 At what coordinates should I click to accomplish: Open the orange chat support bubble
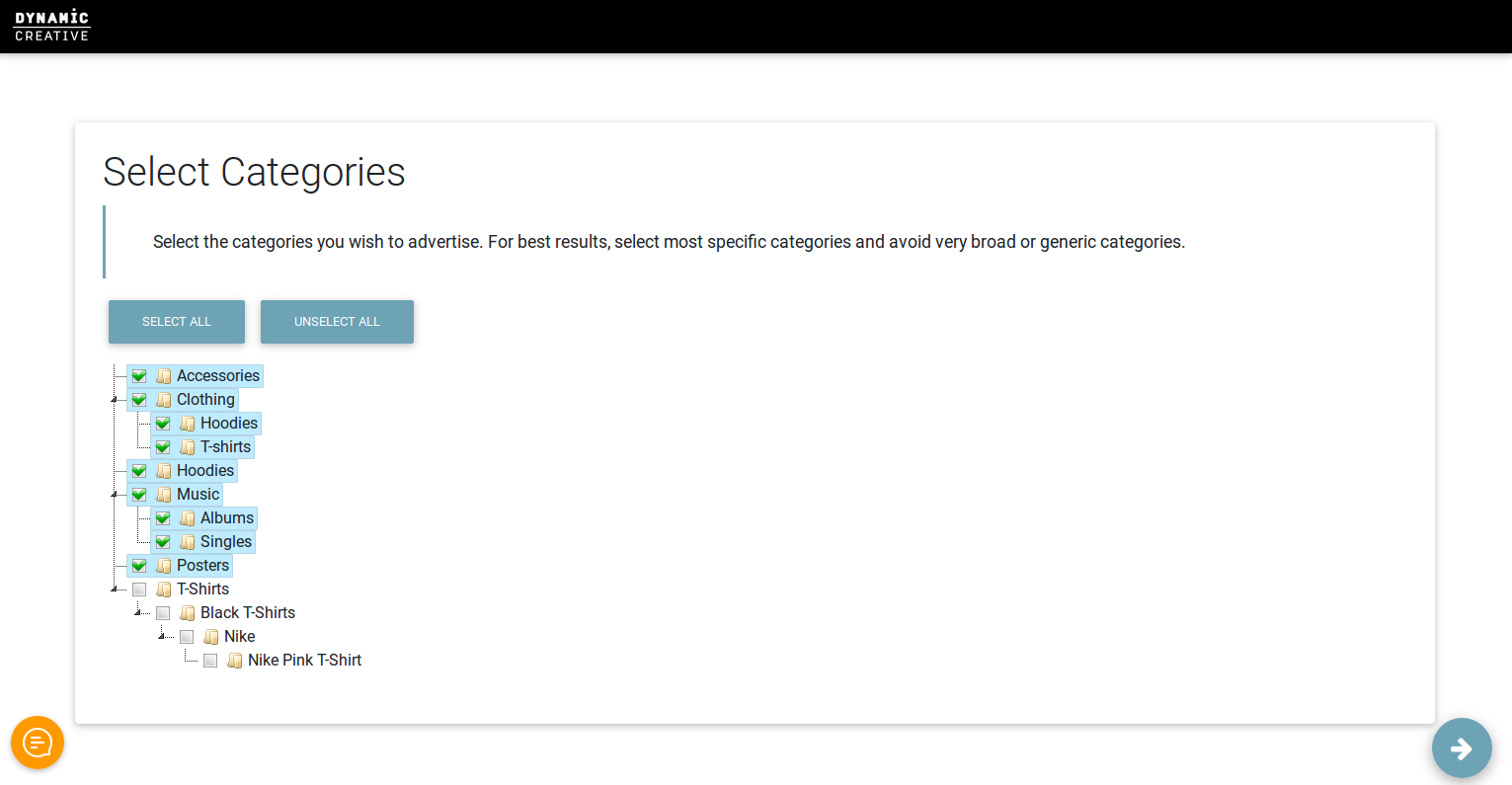[38, 743]
